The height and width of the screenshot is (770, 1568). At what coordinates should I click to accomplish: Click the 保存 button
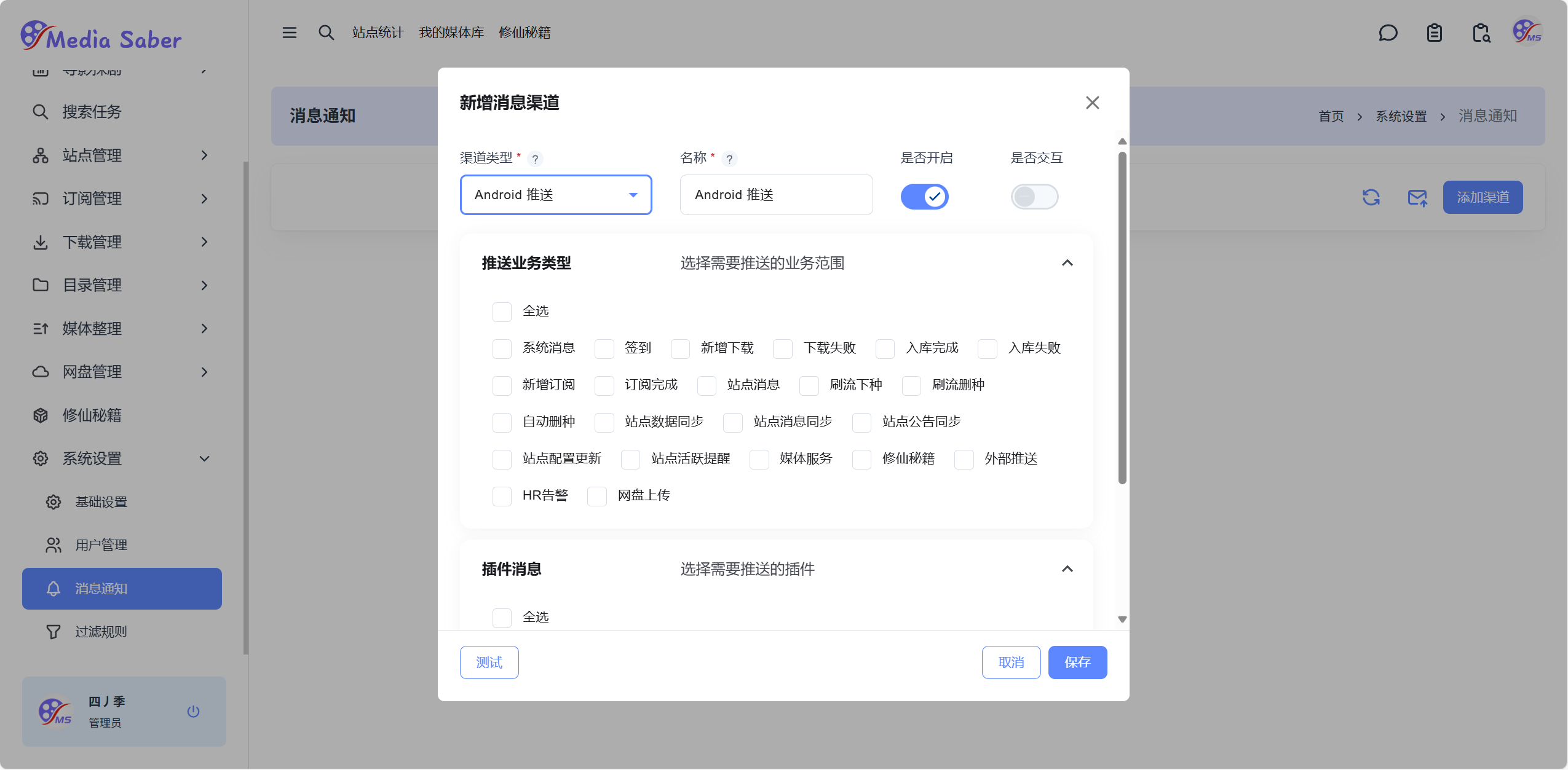[1077, 662]
